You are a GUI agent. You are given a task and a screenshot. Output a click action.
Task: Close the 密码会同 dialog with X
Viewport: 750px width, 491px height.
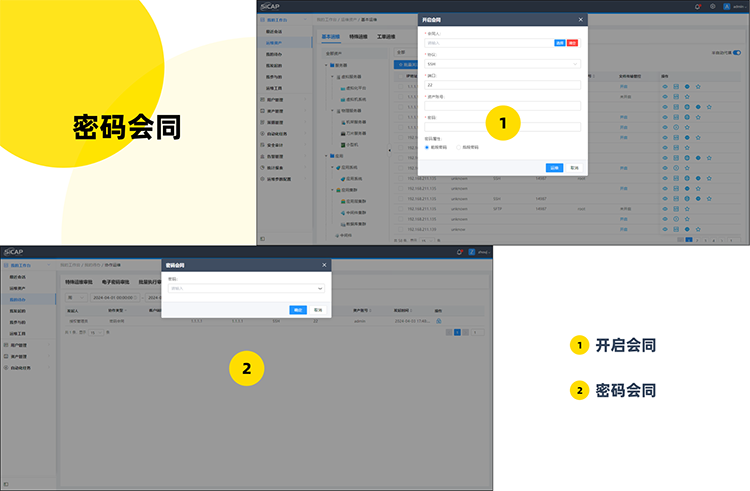tap(323, 265)
